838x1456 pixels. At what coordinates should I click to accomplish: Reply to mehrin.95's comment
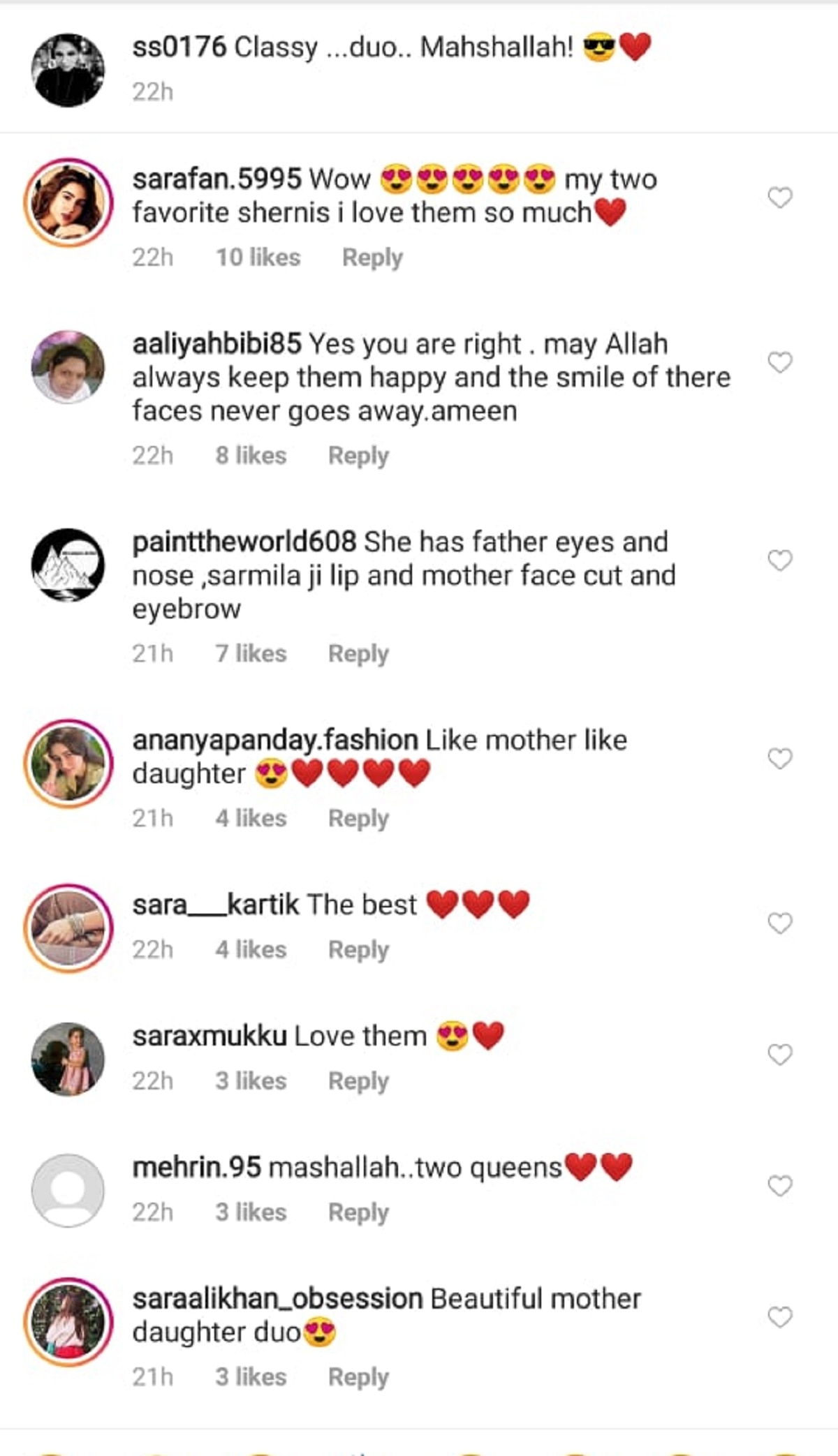[358, 1212]
